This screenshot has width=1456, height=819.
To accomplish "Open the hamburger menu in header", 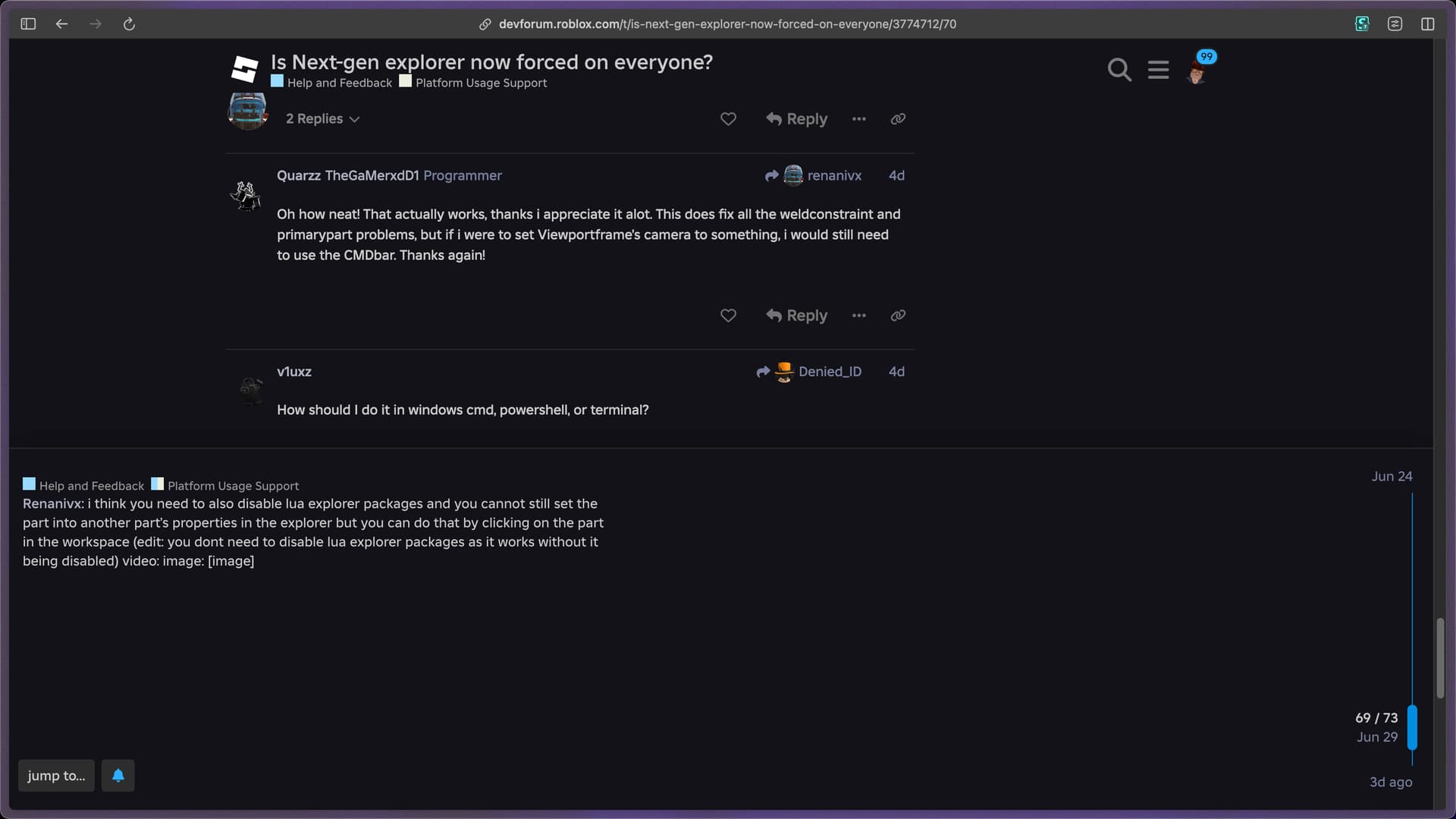I will tap(1158, 70).
